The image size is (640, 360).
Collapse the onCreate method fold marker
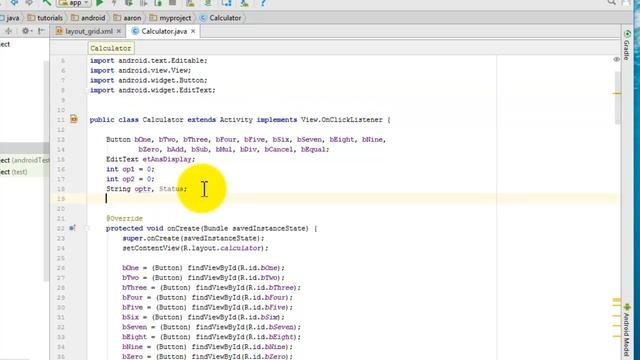tap(86, 228)
